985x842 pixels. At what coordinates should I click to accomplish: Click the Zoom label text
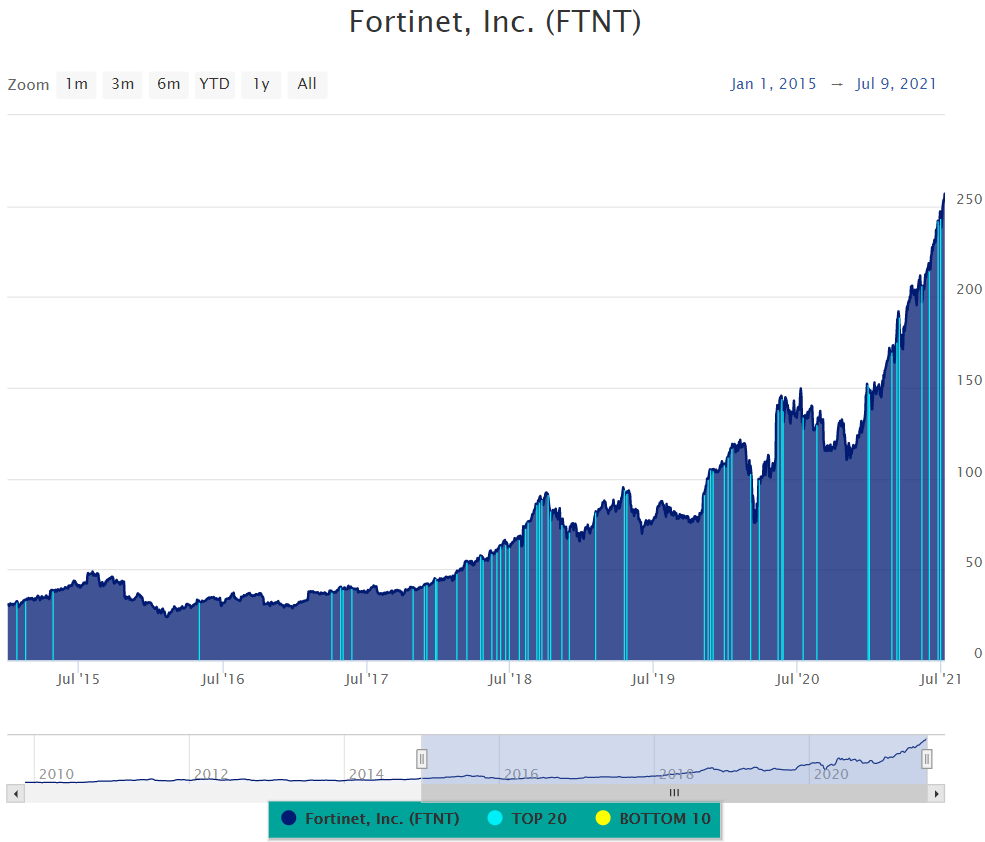(x=28, y=85)
